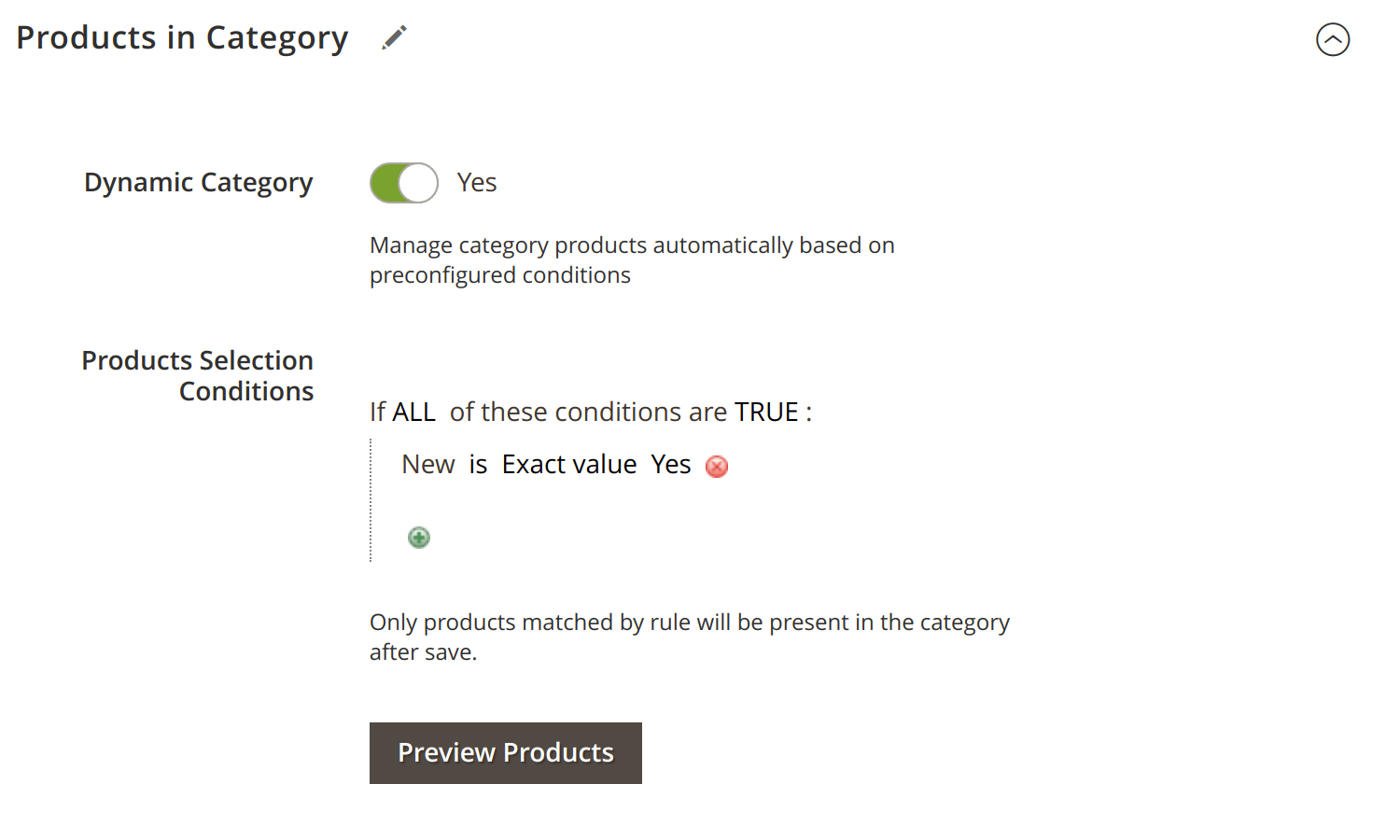Remove the New condition with red icon
This screenshot has width=1400, height=840.
717,467
